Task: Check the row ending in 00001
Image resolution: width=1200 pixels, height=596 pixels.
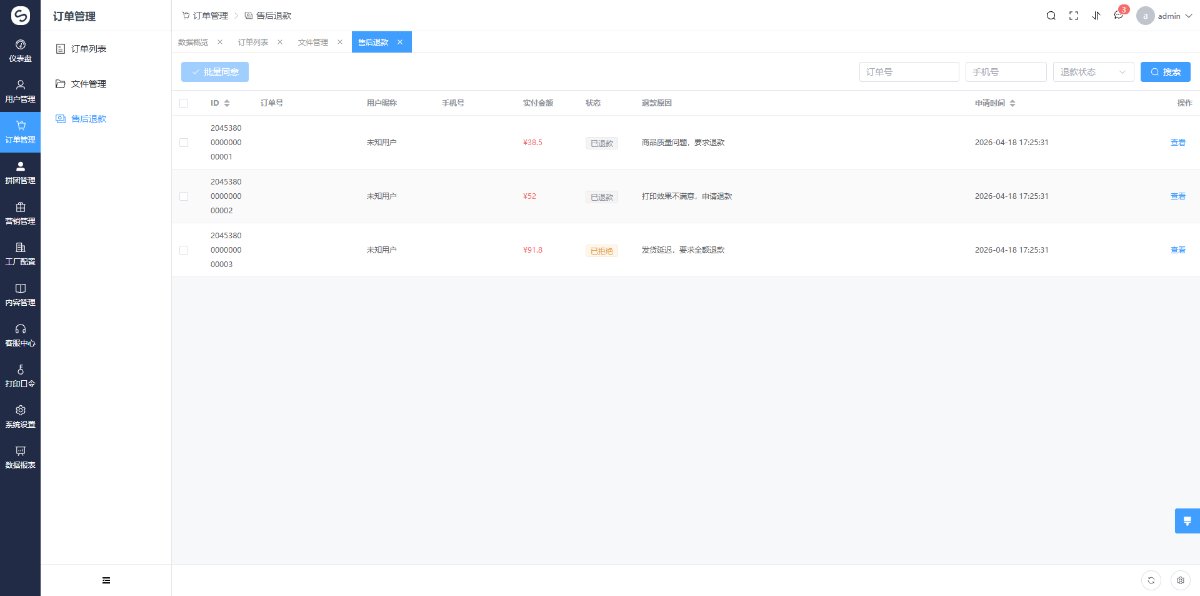Action: (183, 143)
